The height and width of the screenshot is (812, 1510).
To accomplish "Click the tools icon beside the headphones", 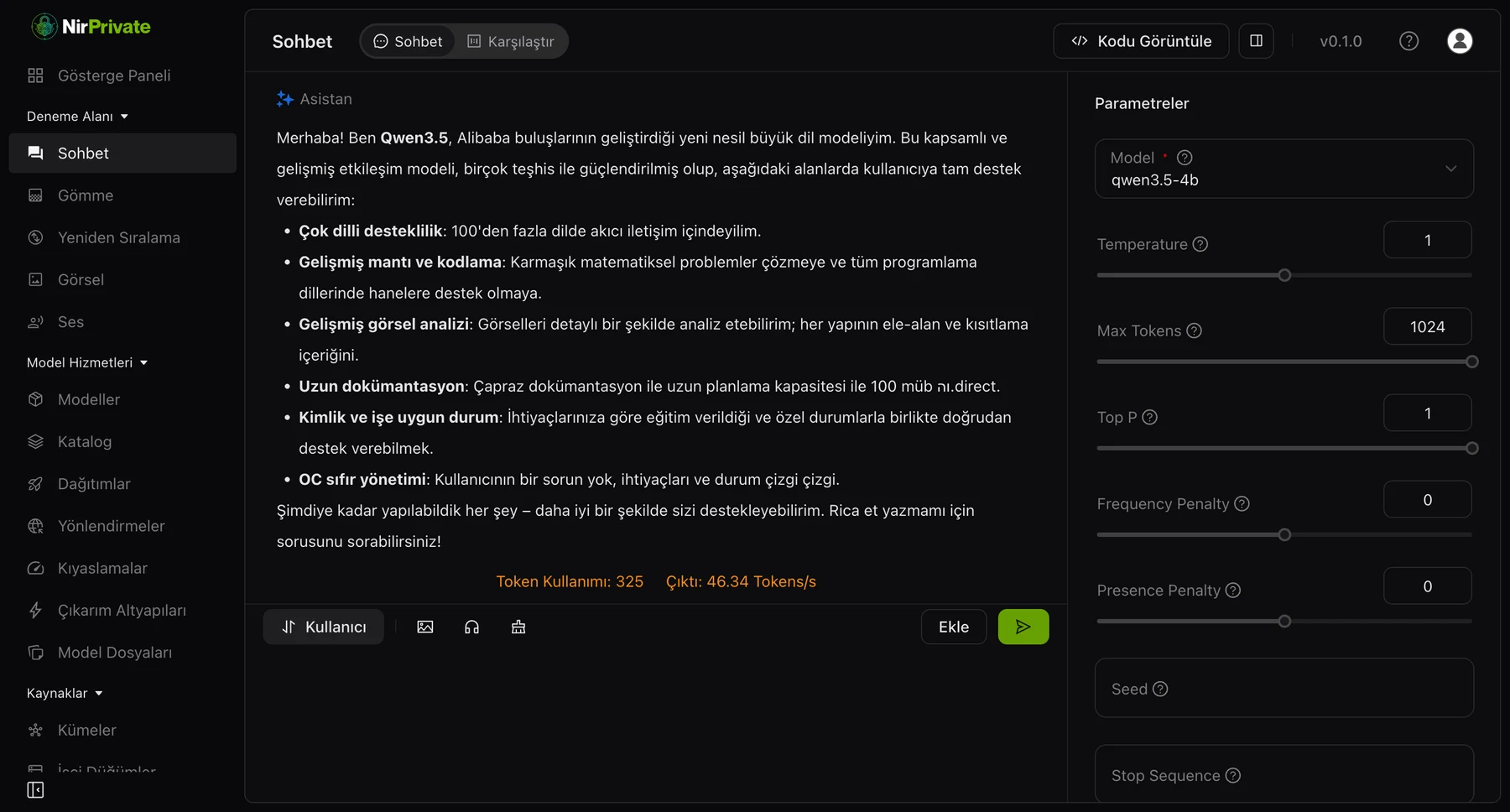I will tap(518, 627).
